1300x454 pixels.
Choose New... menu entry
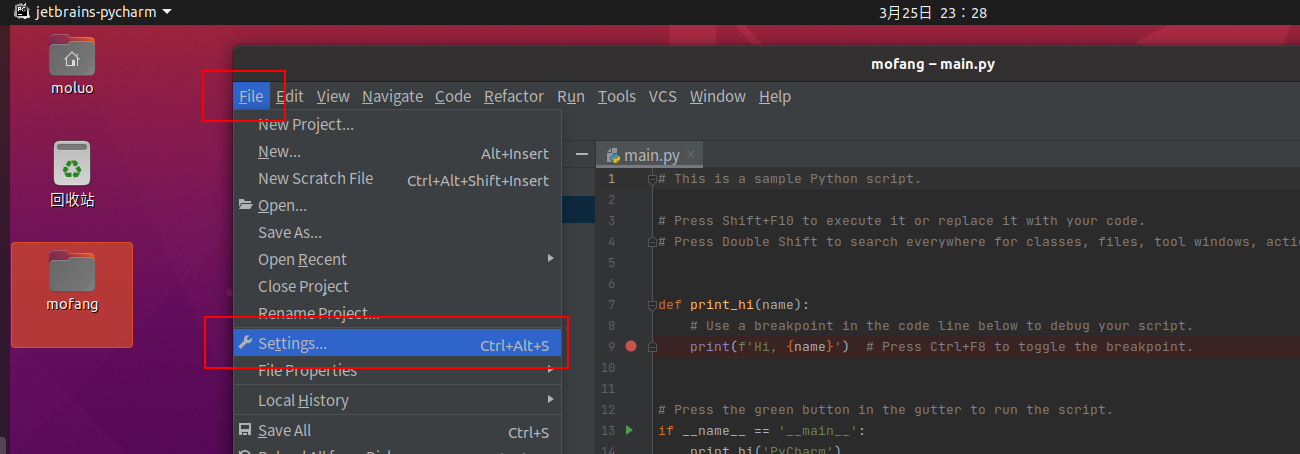[x=397, y=152]
